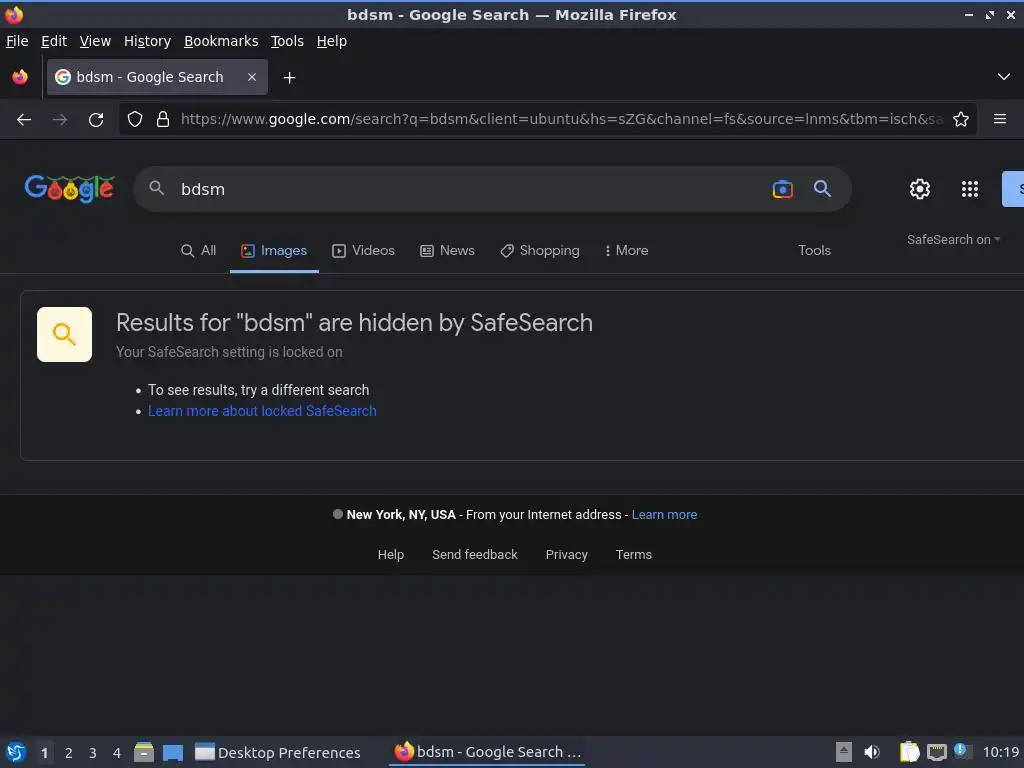Switch to the Videos tab
Viewport: 1024px width, 768px height.
click(364, 251)
